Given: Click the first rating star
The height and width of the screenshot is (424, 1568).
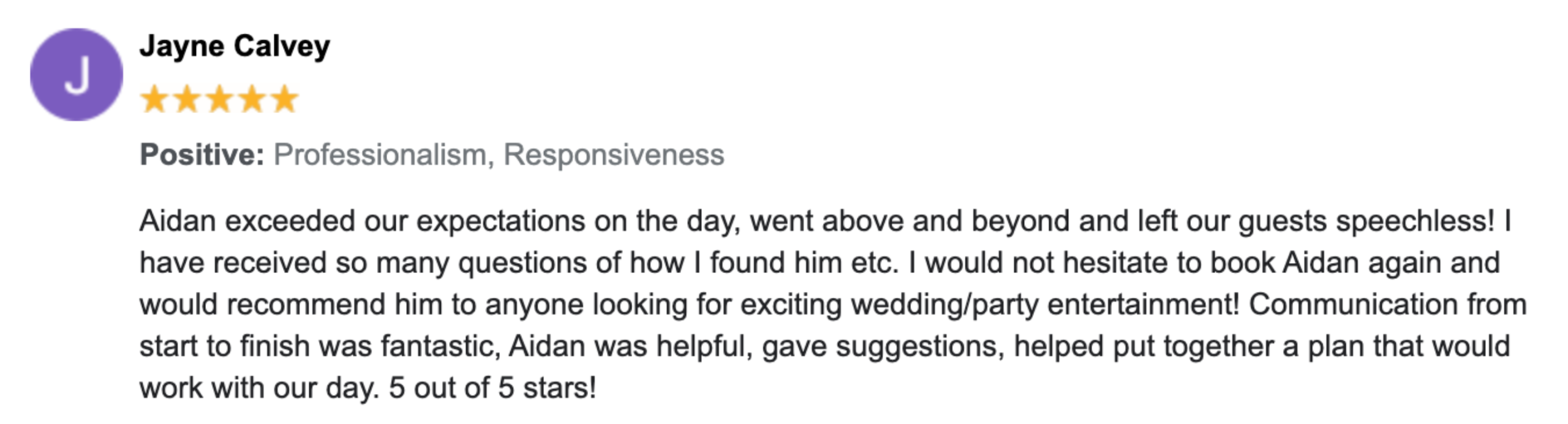Looking at the screenshot, I should coord(154,99).
